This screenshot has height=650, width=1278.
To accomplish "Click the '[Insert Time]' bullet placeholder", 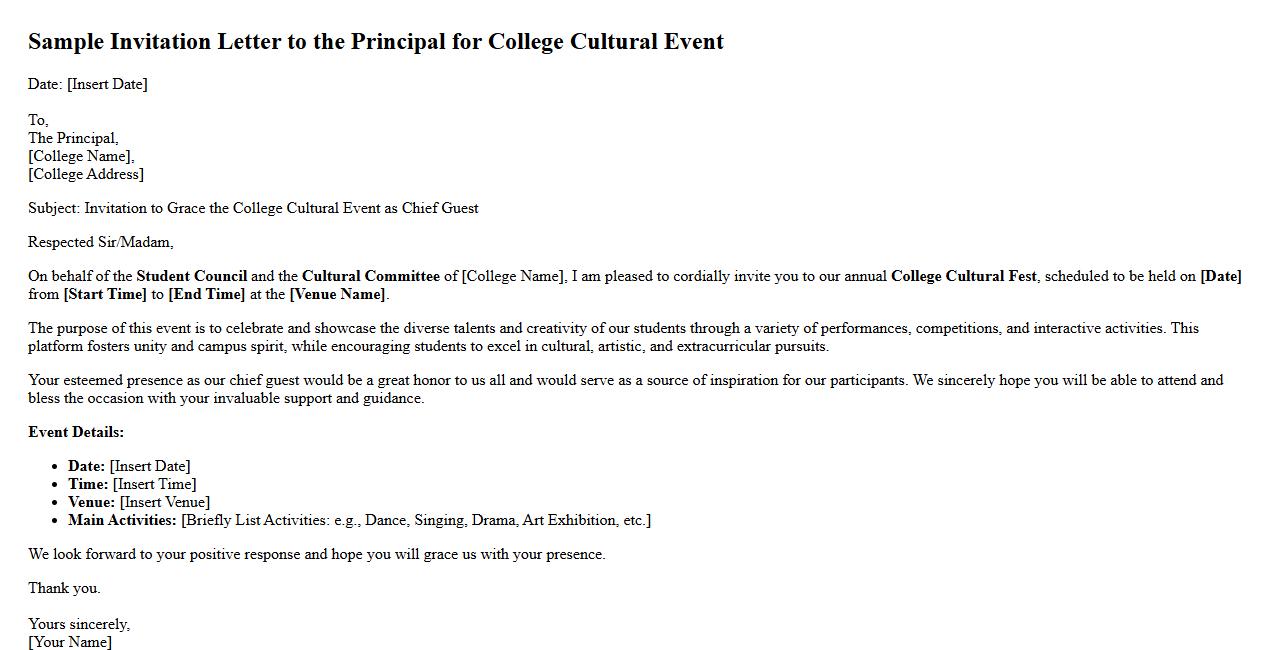I will [x=154, y=484].
